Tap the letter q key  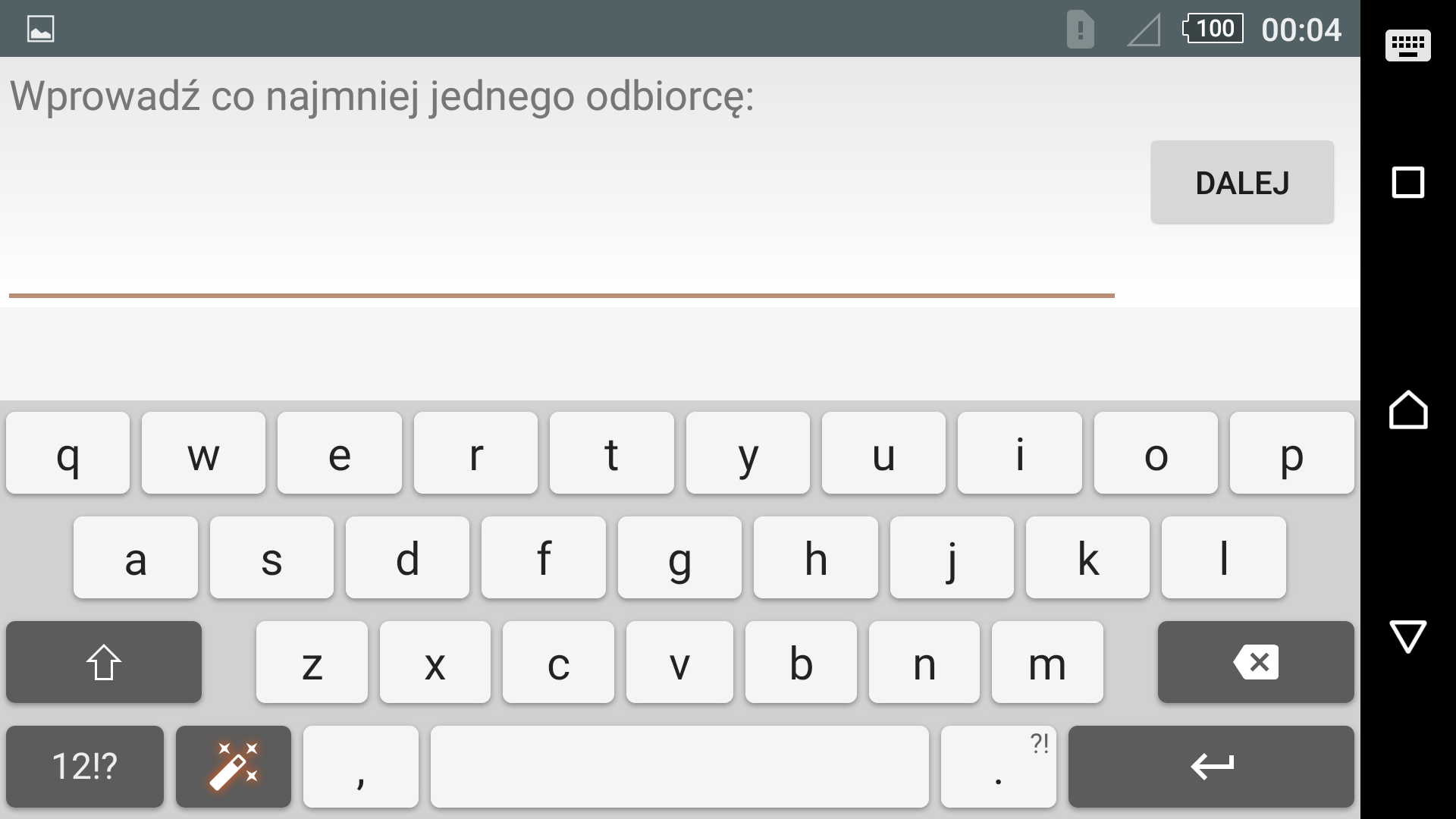pyautogui.click(x=68, y=453)
